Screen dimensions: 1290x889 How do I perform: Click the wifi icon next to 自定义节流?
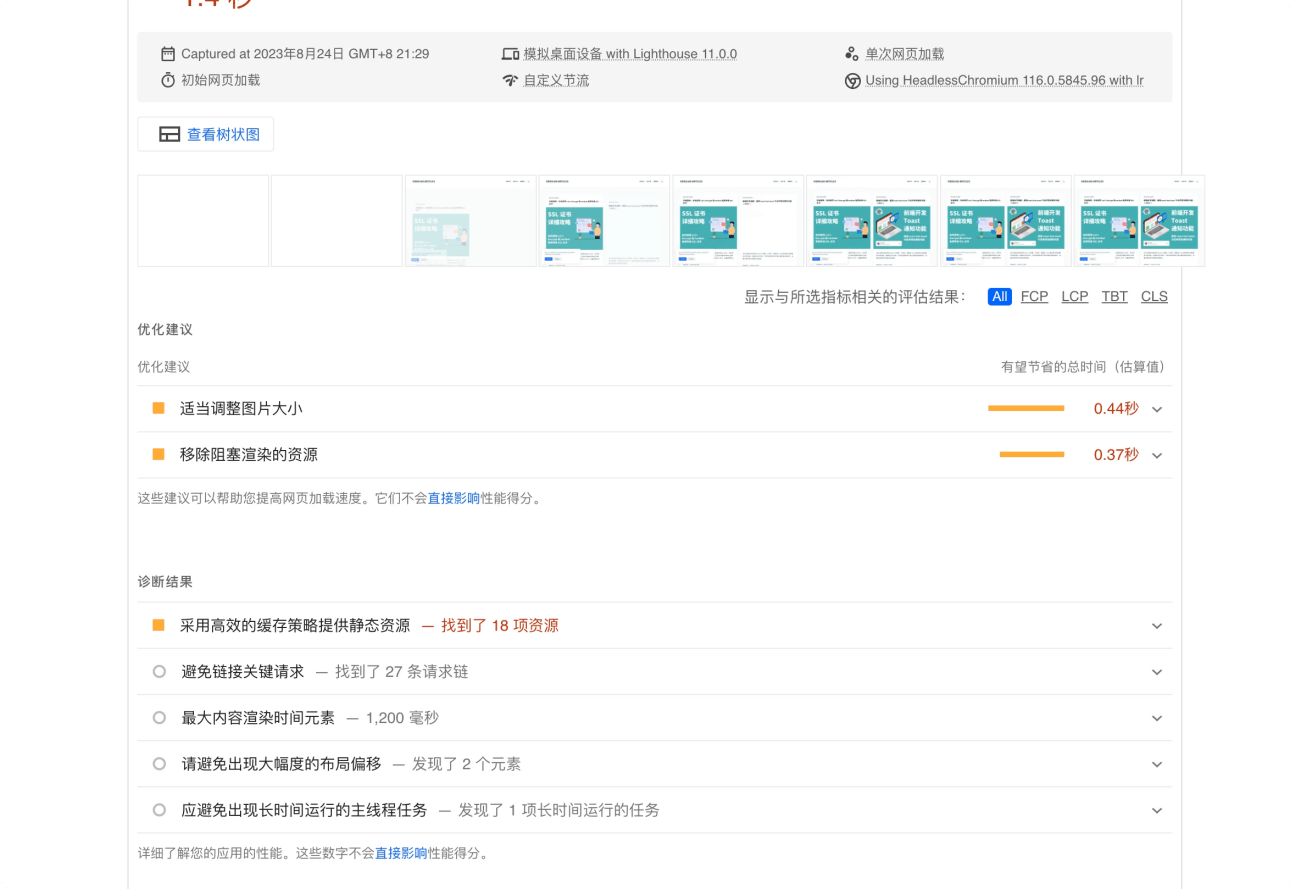coord(510,80)
